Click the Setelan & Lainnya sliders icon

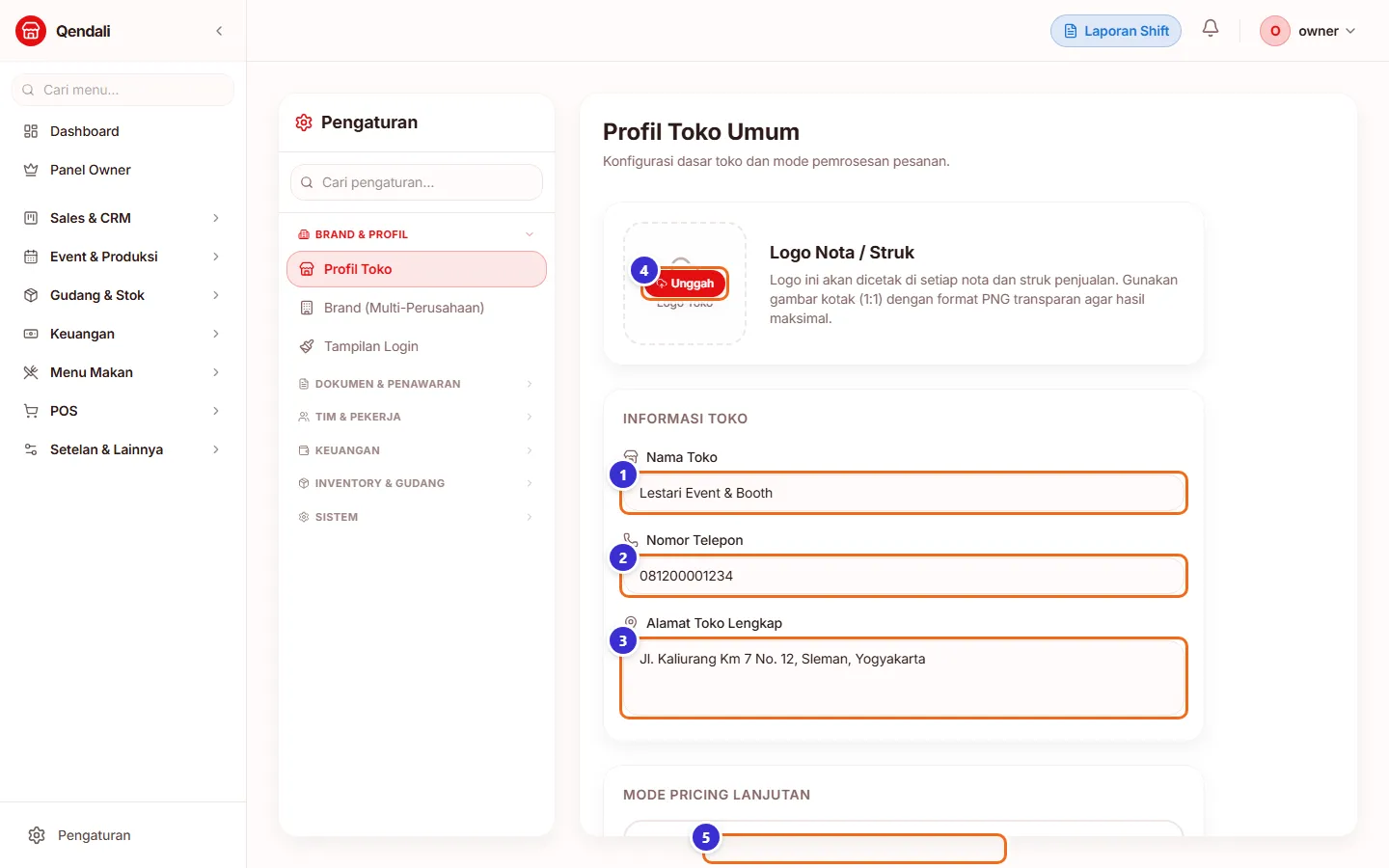coord(31,449)
